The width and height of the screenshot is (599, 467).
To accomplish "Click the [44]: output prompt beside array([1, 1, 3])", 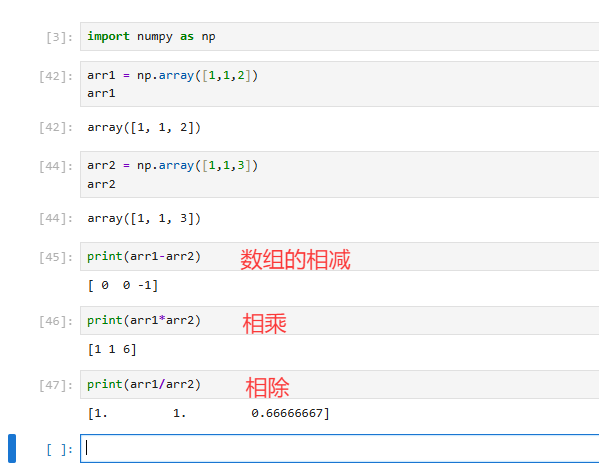I will pyautogui.click(x=56, y=219).
